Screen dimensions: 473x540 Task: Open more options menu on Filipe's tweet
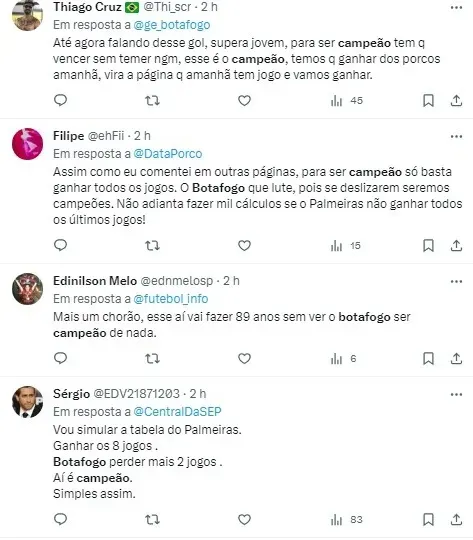pyautogui.click(x=456, y=137)
